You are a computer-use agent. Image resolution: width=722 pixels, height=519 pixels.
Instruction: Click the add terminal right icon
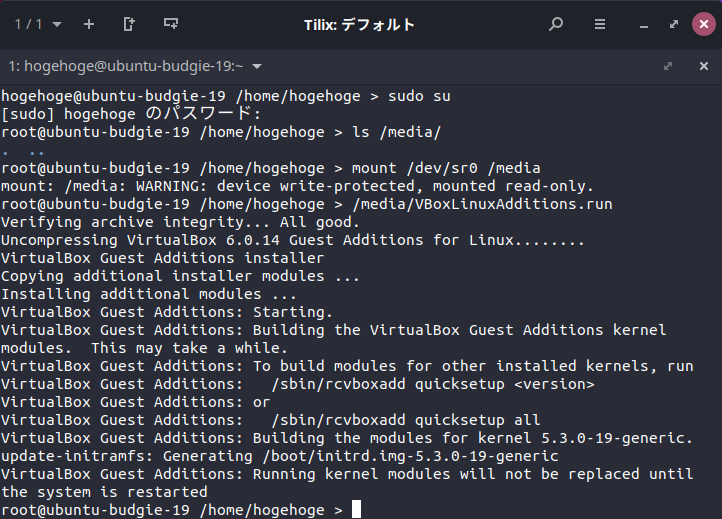[x=129, y=24]
